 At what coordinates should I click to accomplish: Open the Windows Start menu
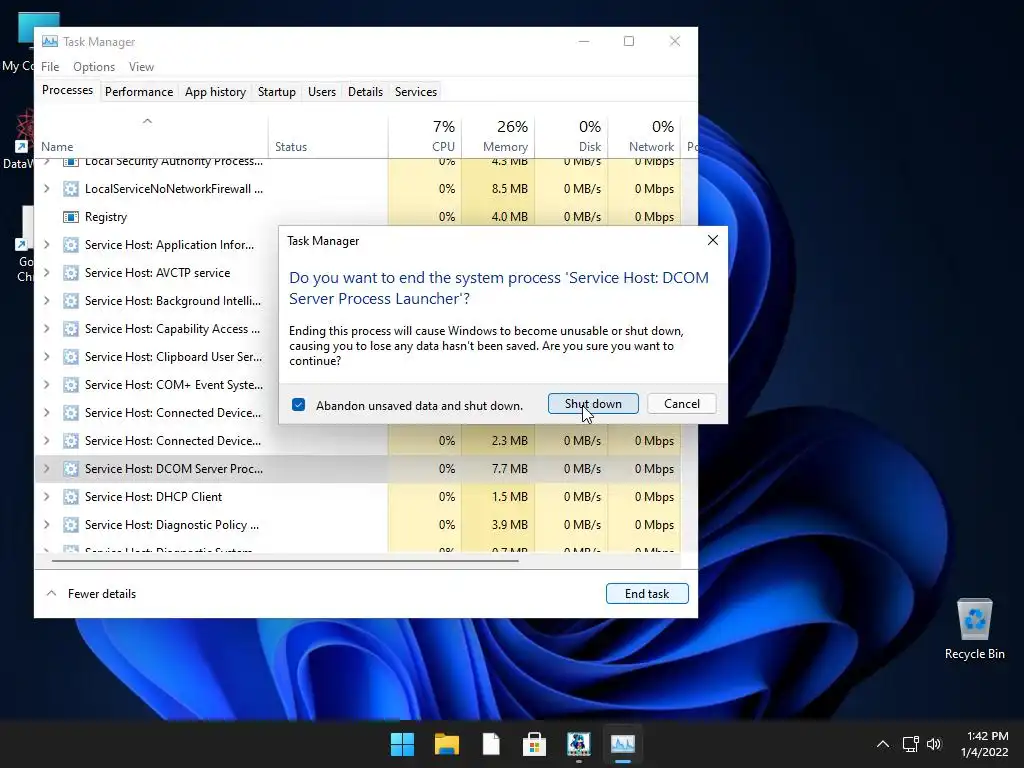coord(402,744)
